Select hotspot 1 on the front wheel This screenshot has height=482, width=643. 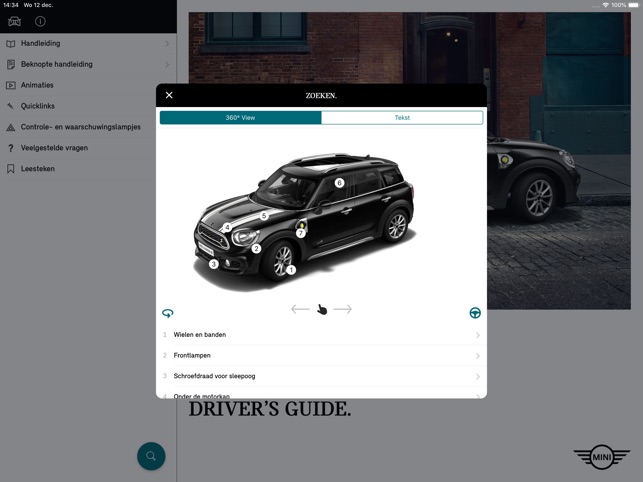click(291, 270)
